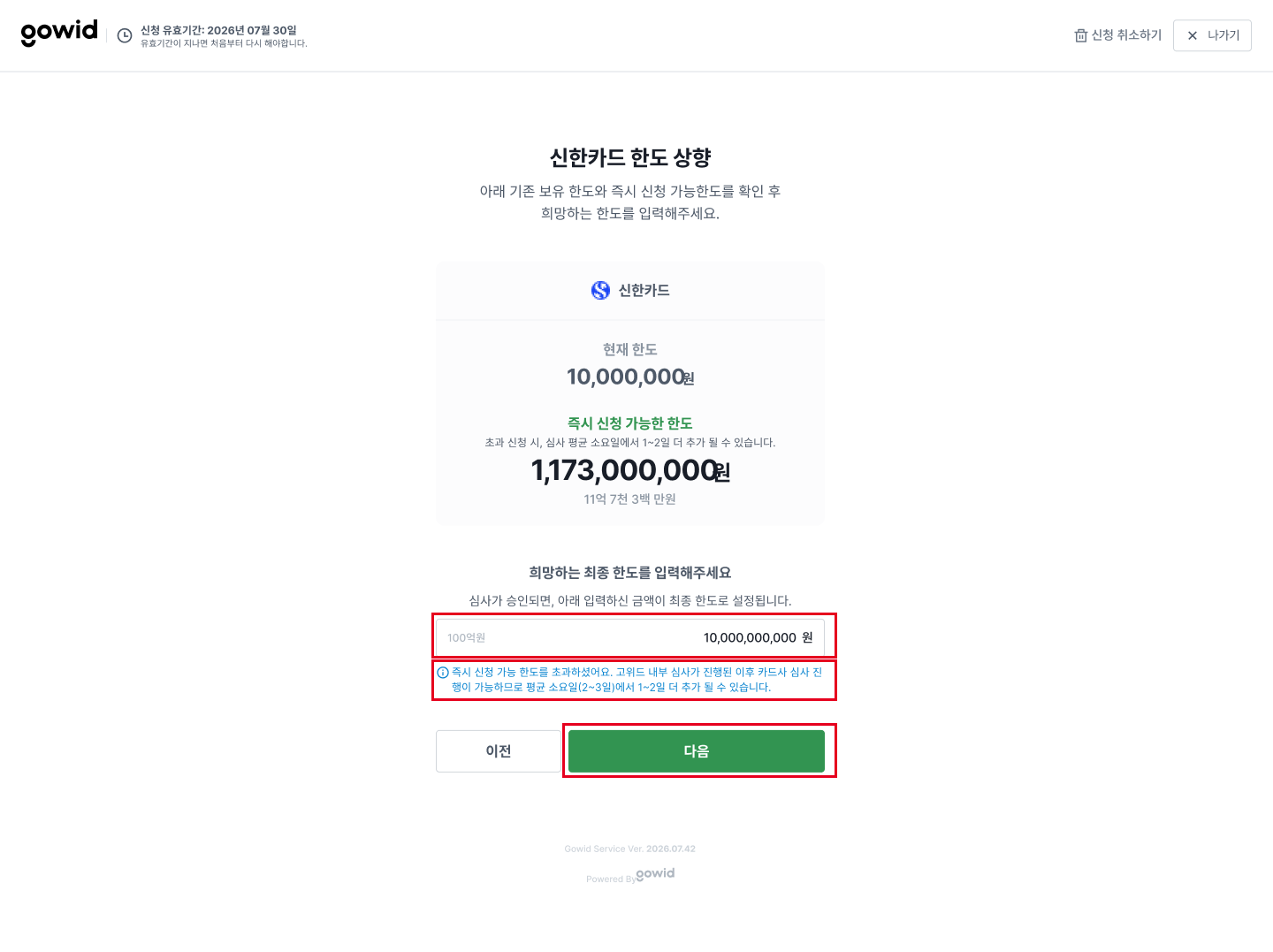Image resolution: width=1273 pixels, height=952 pixels.
Task: Focus the 희망 한도 amount input field
Action: tap(630, 637)
